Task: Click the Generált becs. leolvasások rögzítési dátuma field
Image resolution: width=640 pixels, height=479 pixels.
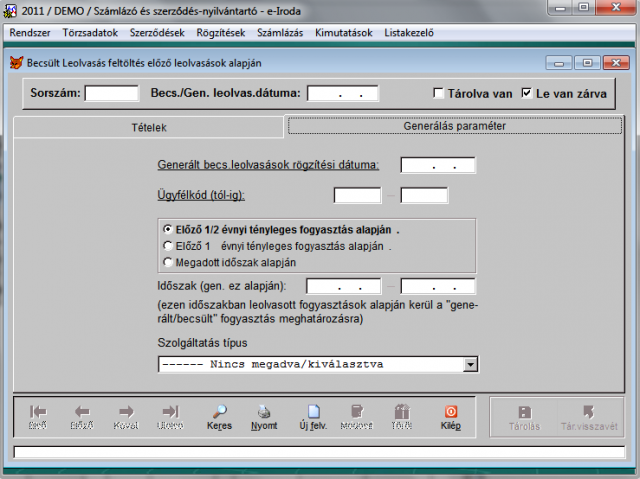Action: [x=438, y=165]
